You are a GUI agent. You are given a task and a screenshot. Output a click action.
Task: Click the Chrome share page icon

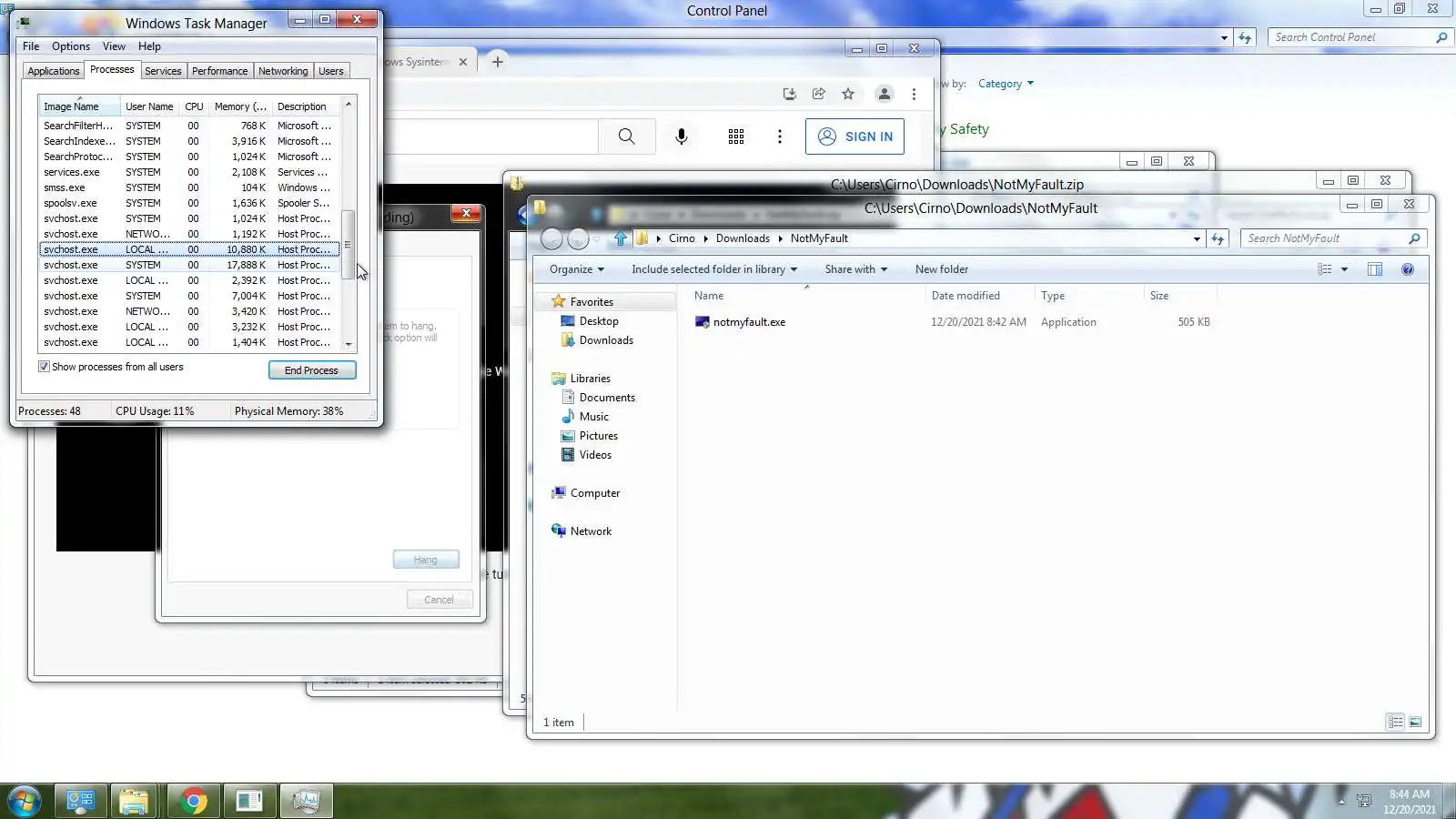(819, 94)
